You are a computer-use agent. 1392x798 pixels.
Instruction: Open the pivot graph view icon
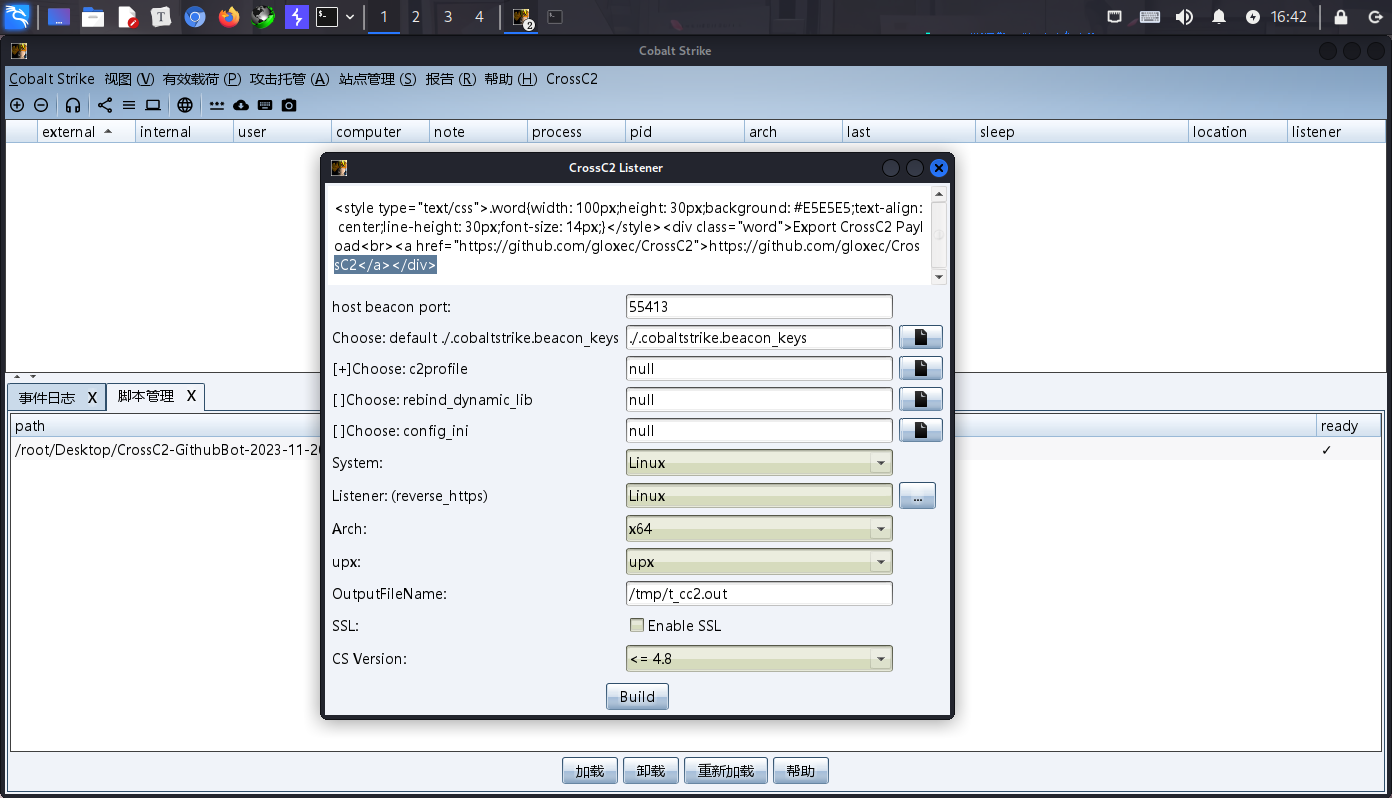(105, 105)
